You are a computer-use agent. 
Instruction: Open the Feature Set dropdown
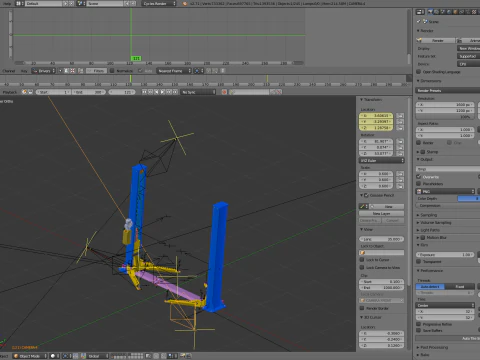pos(469,56)
